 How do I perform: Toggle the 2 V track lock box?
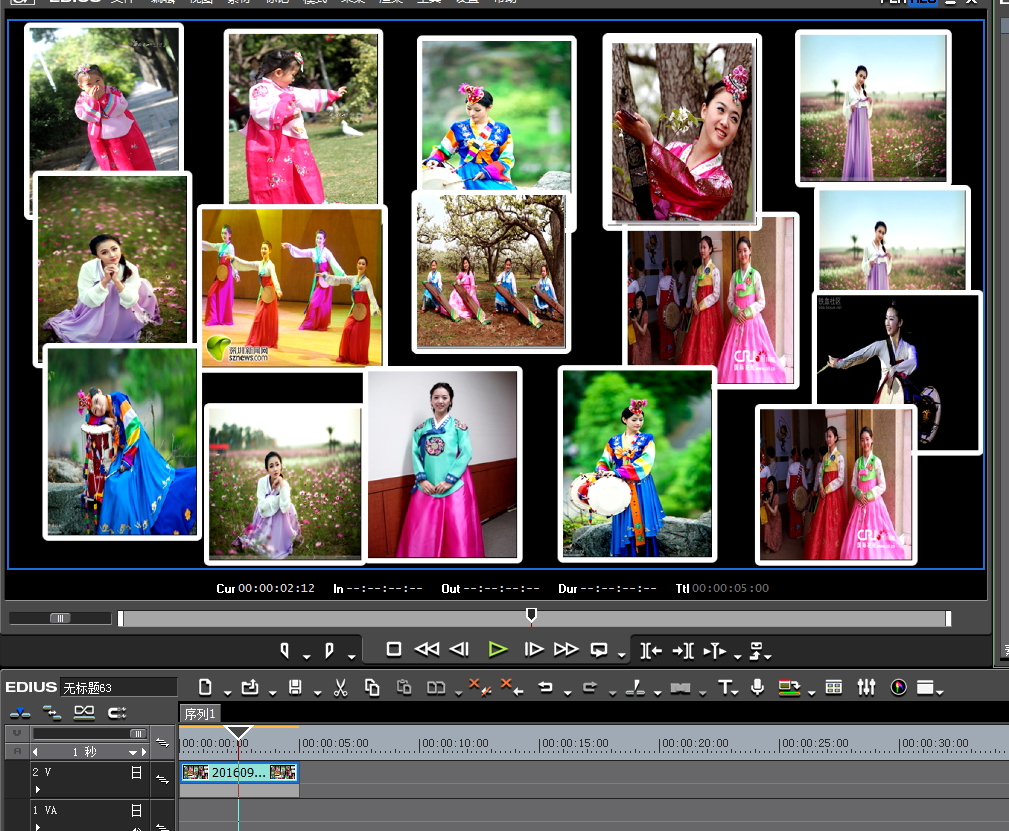click(x=136, y=773)
